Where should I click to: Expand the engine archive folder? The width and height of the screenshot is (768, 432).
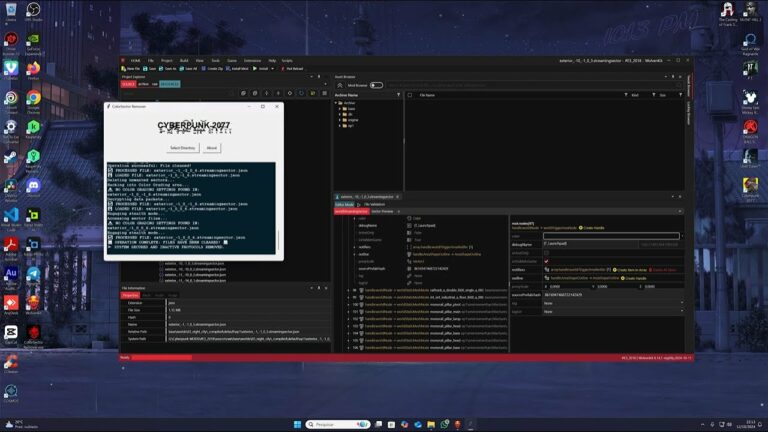pyautogui.click(x=340, y=120)
